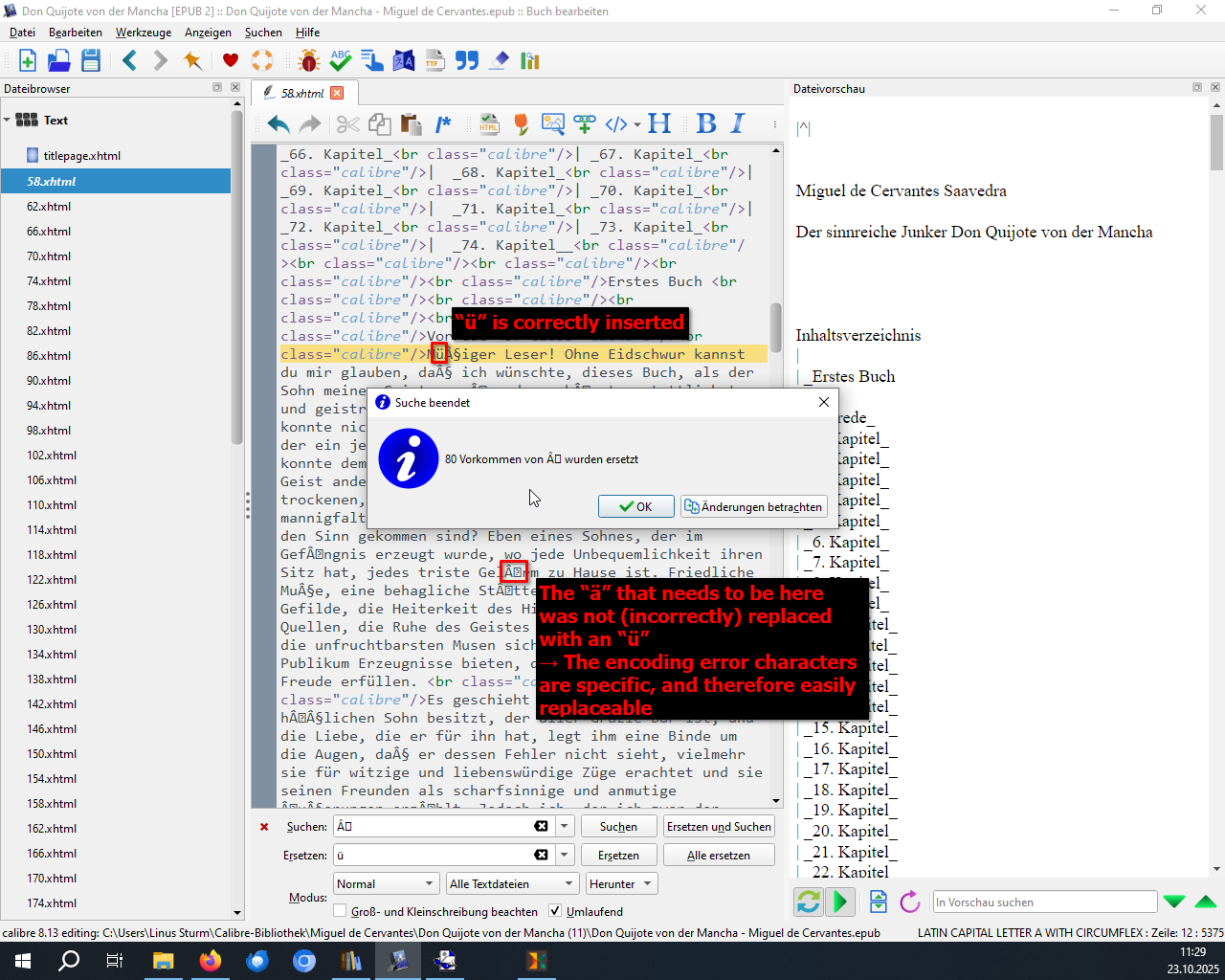
Task: Open the 'Datei' menu
Action: click(22, 33)
